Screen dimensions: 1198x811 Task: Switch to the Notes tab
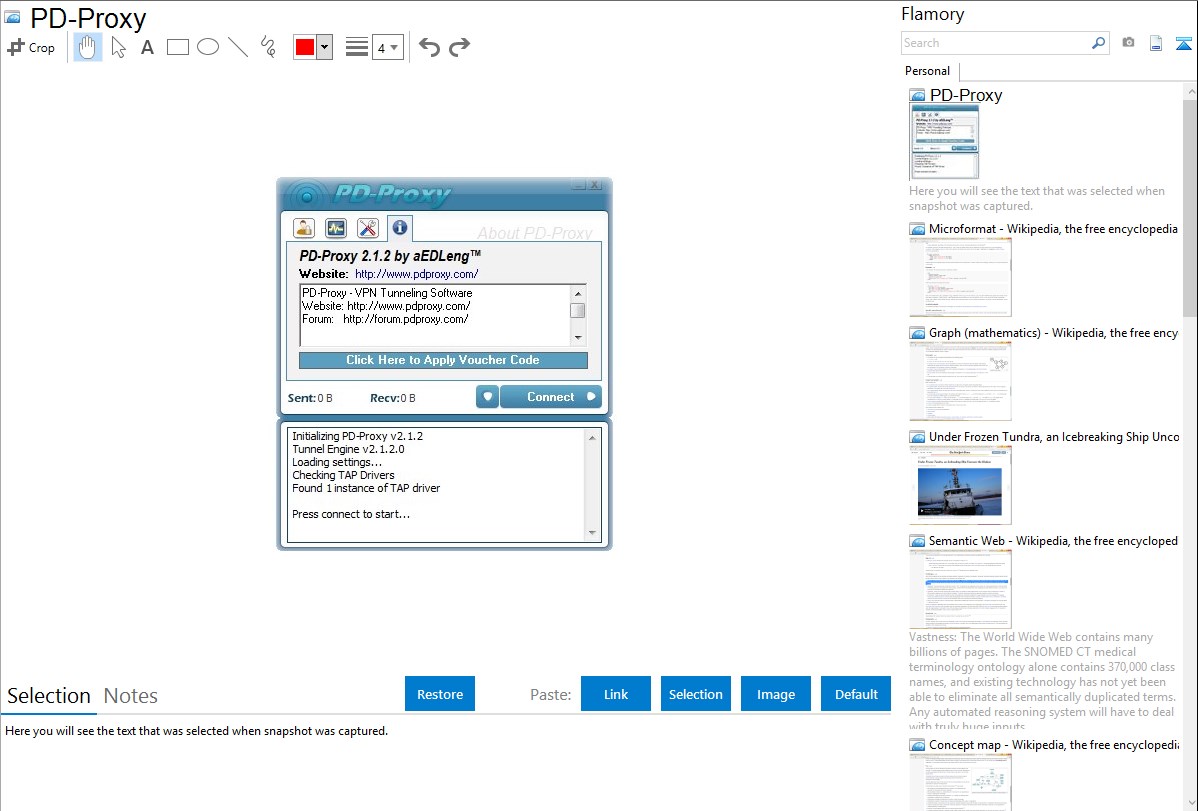click(x=131, y=696)
